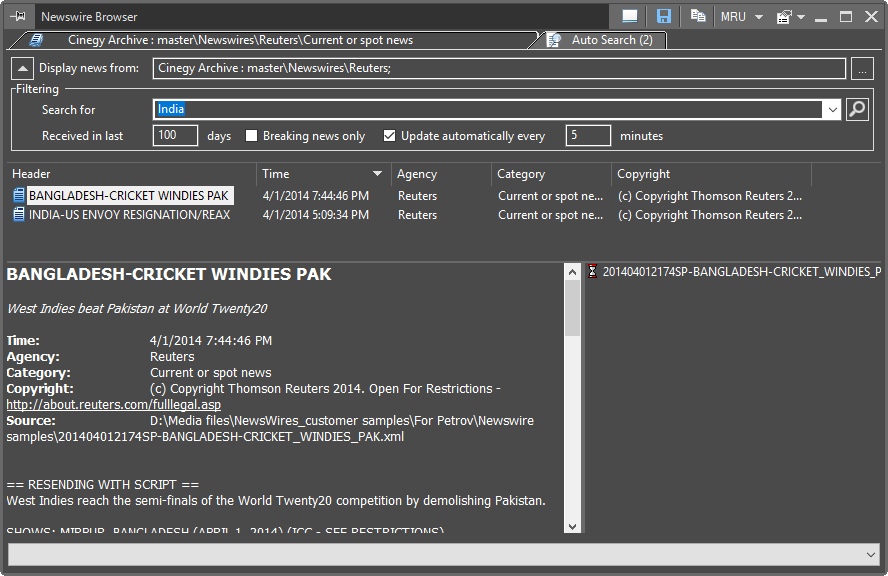
Task: Close the Newswire Browser window
Action: (x=872, y=16)
